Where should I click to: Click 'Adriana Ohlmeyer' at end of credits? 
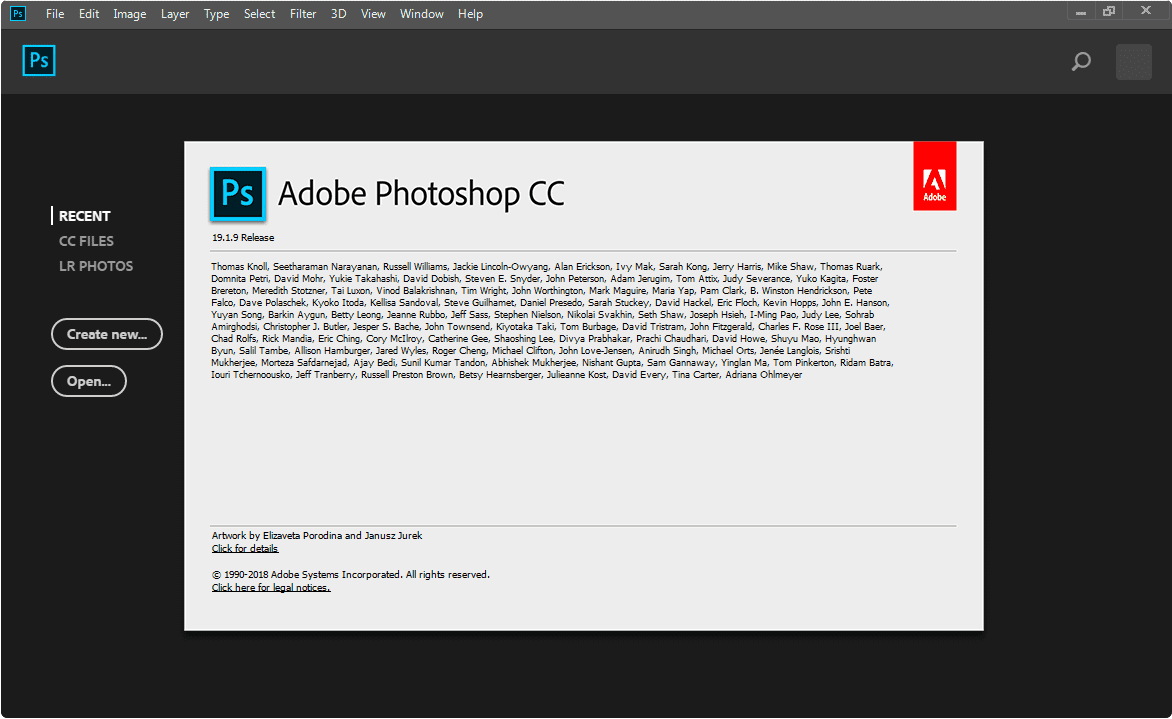pos(763,375)
